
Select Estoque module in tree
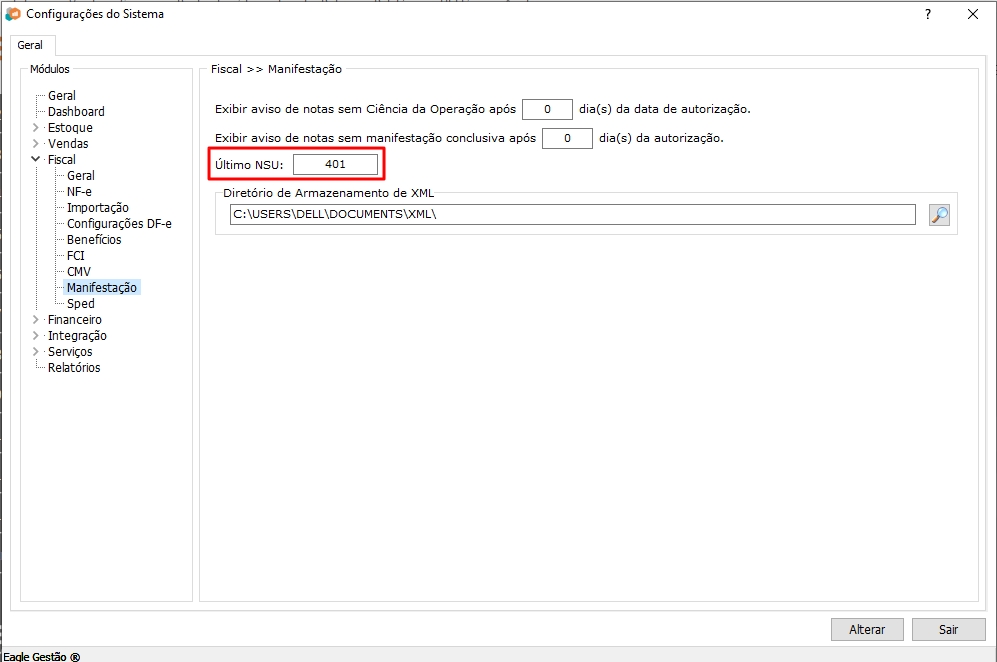[70, 128]
